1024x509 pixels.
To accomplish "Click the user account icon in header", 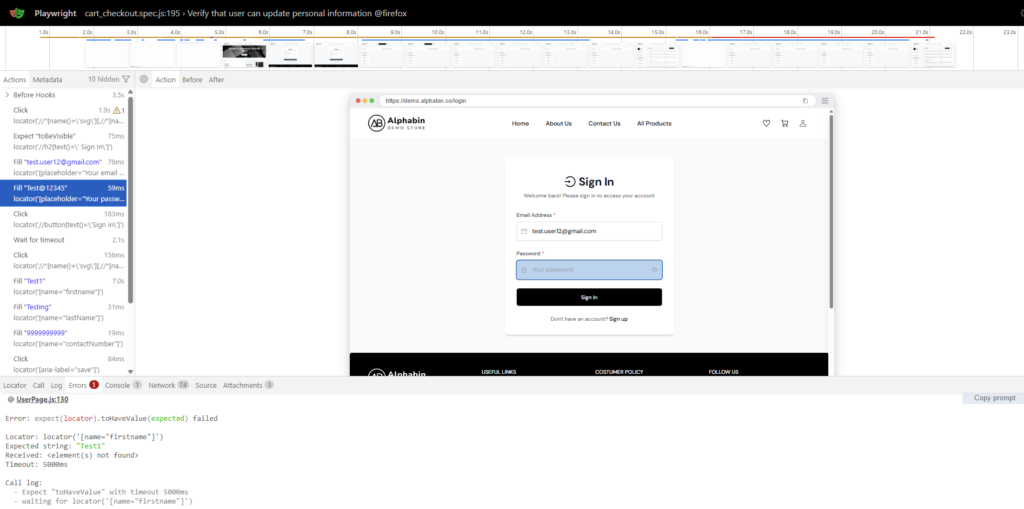I will pos(802,124).
